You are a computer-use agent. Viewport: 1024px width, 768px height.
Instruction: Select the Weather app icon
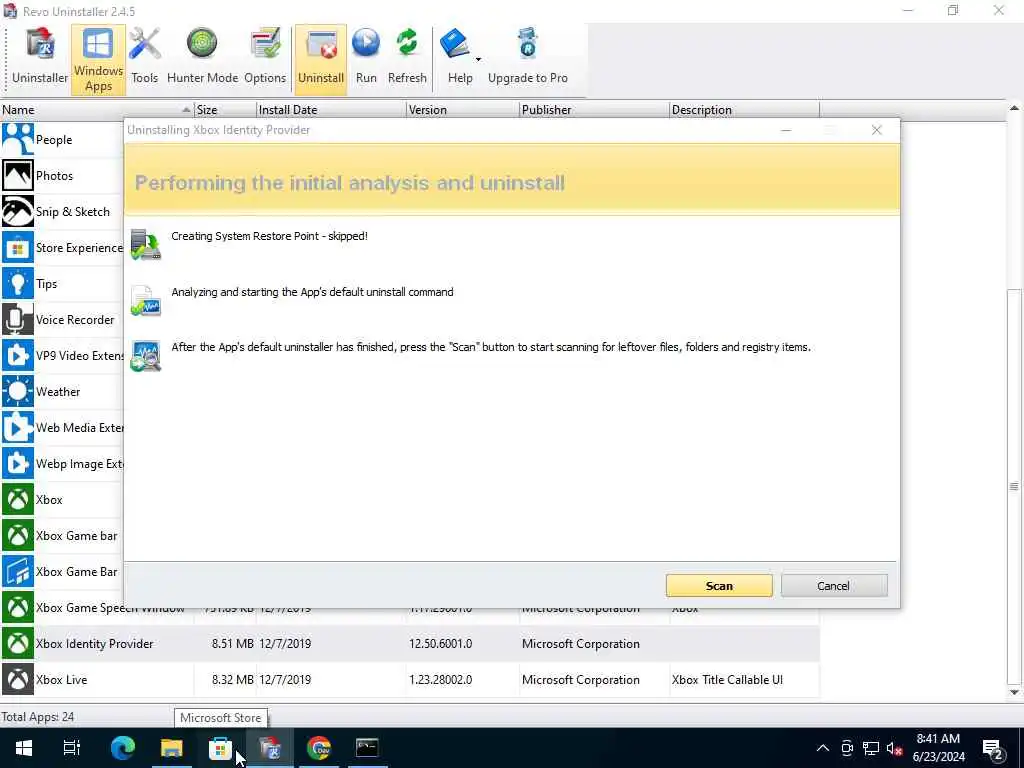click(x=18, y=391)
